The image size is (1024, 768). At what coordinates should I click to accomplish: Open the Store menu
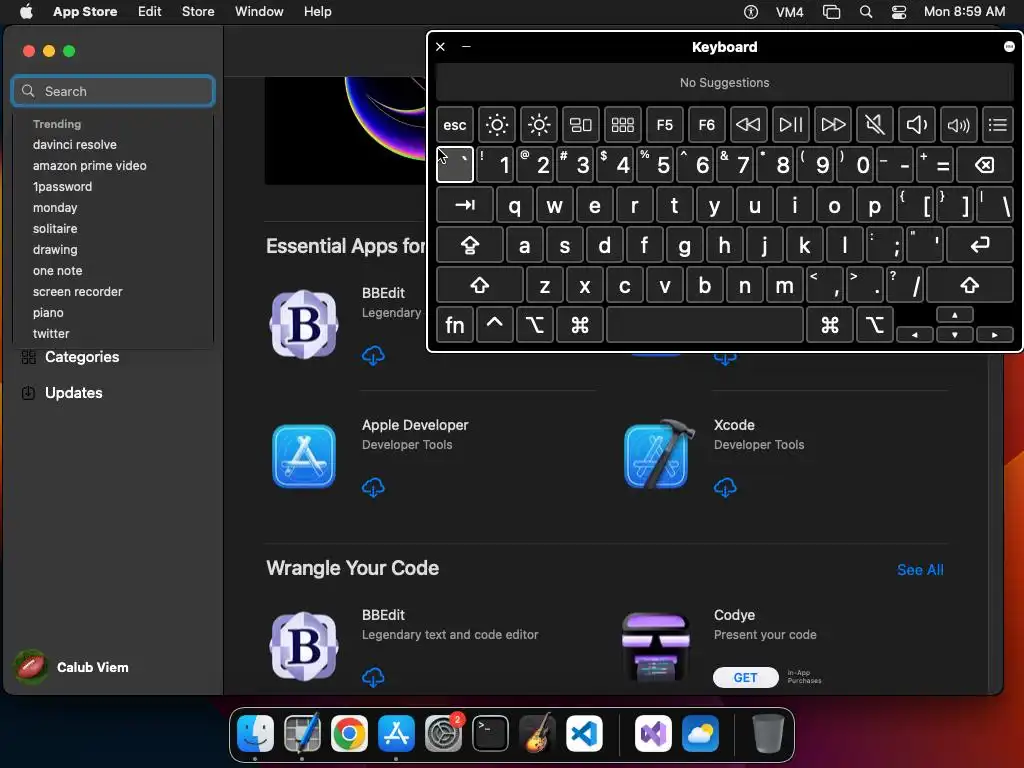198,11
